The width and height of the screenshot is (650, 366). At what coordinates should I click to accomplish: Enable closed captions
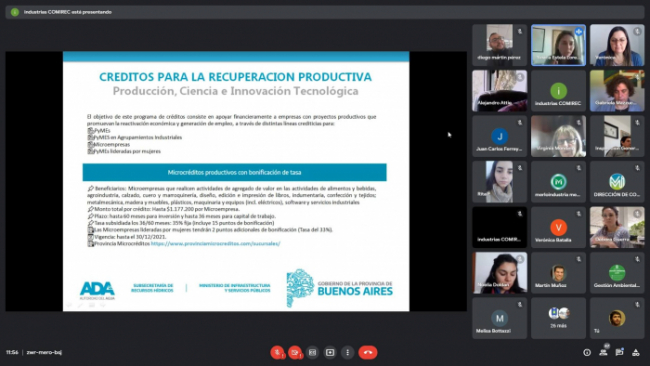point(313,352)
